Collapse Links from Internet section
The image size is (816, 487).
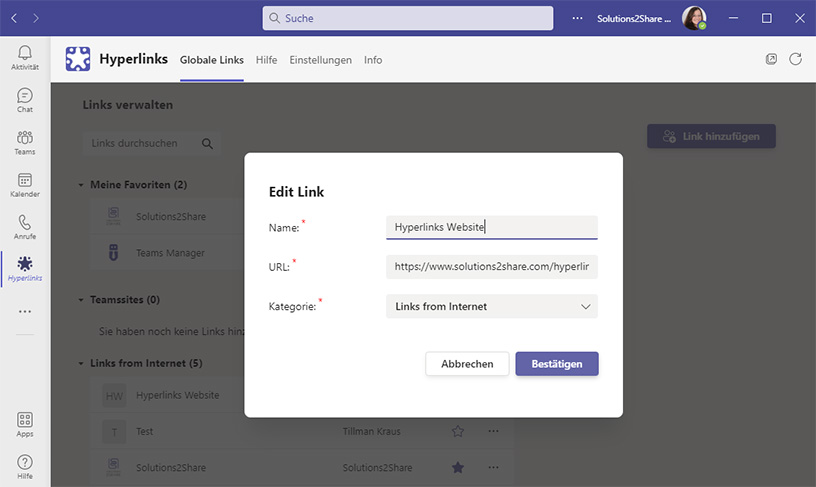[x=81, y=363]
